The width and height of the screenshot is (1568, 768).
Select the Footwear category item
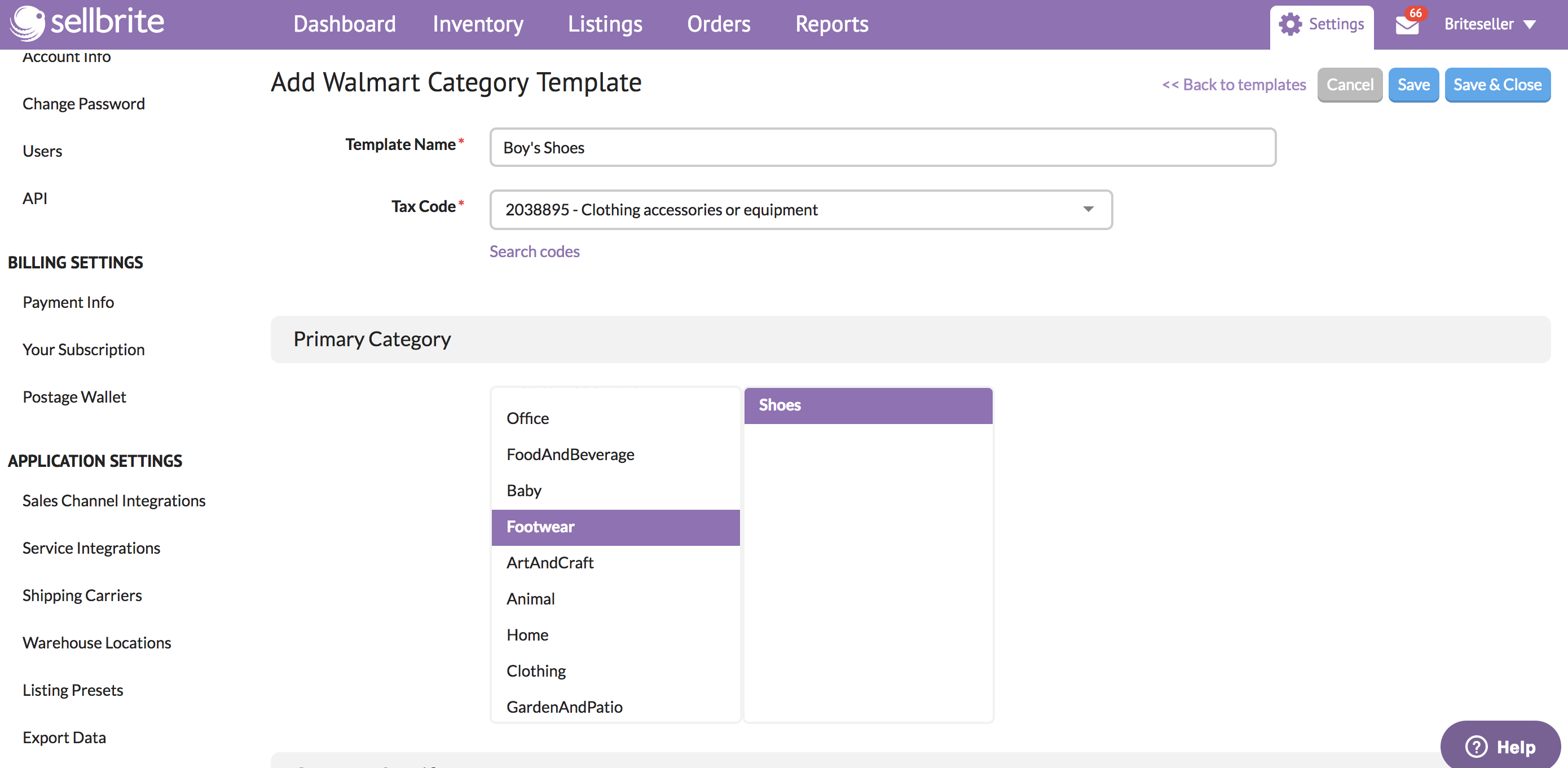pos(615,526)
